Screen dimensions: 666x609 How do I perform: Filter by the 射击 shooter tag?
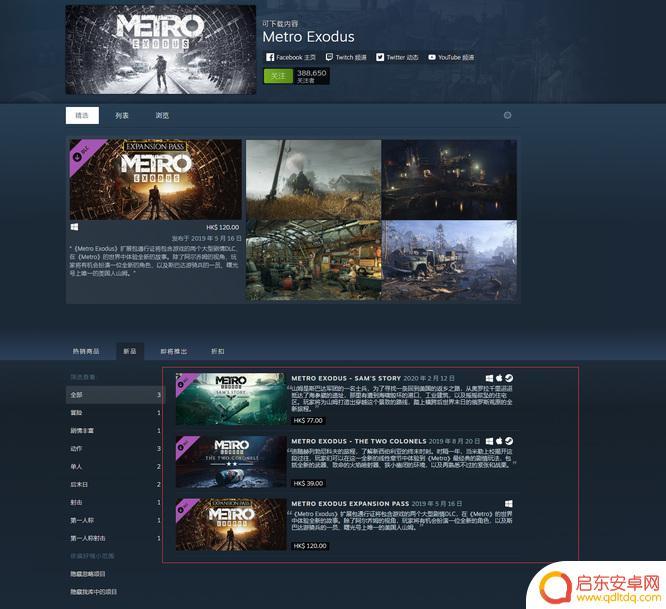point(115,502)
